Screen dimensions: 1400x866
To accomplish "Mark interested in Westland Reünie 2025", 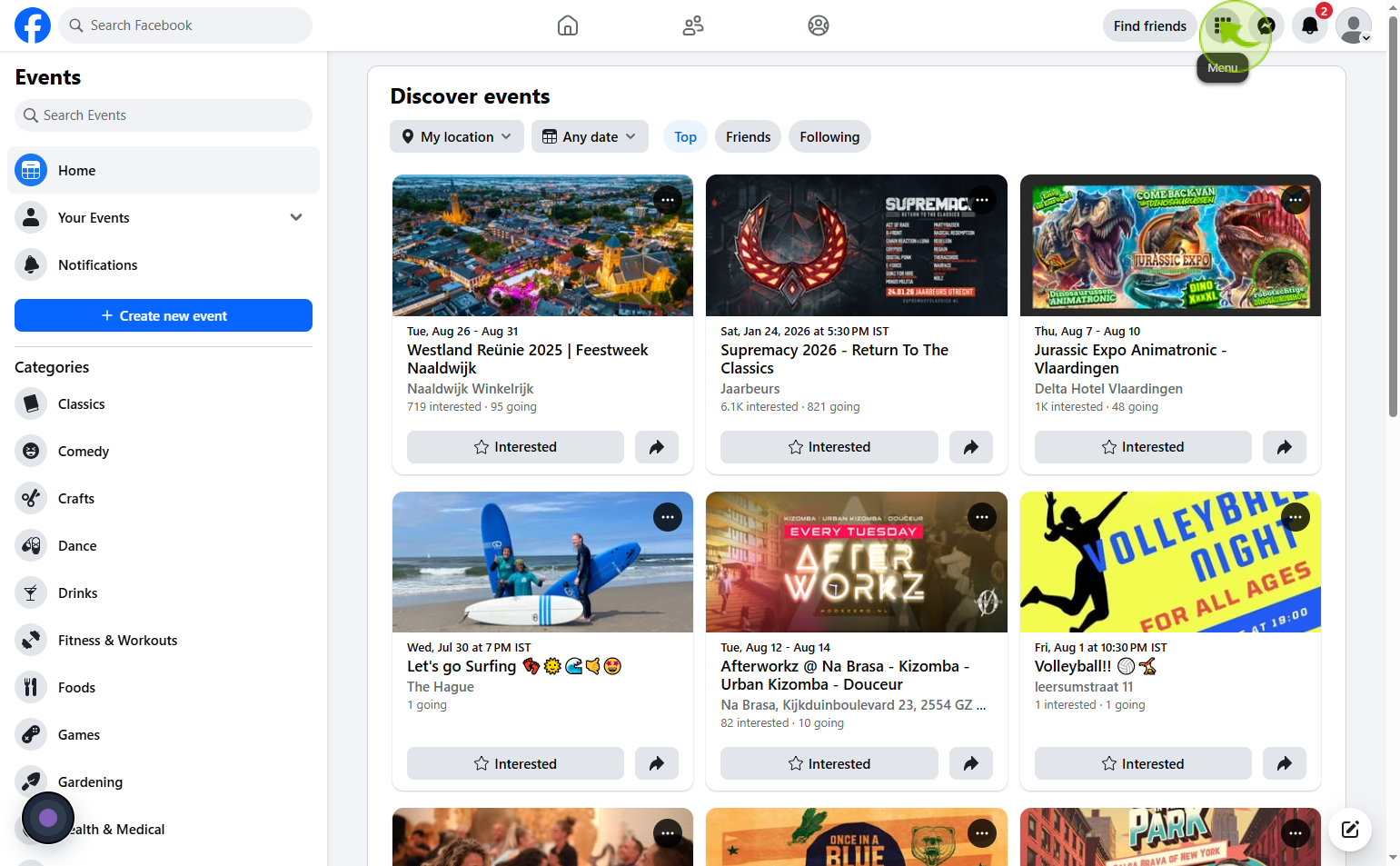I will click(515, 447).
